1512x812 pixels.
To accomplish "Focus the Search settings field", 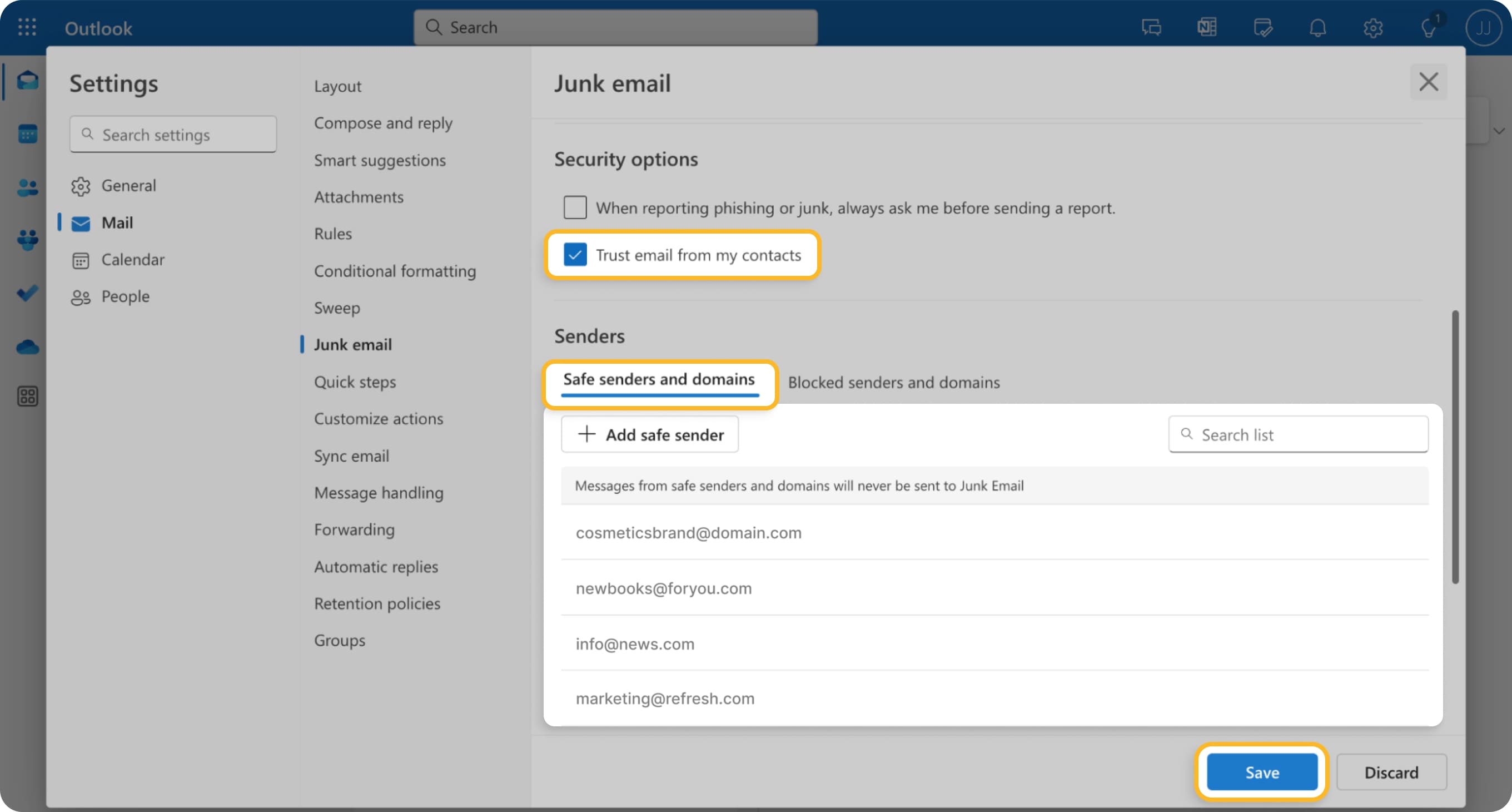I will [173, 135].
